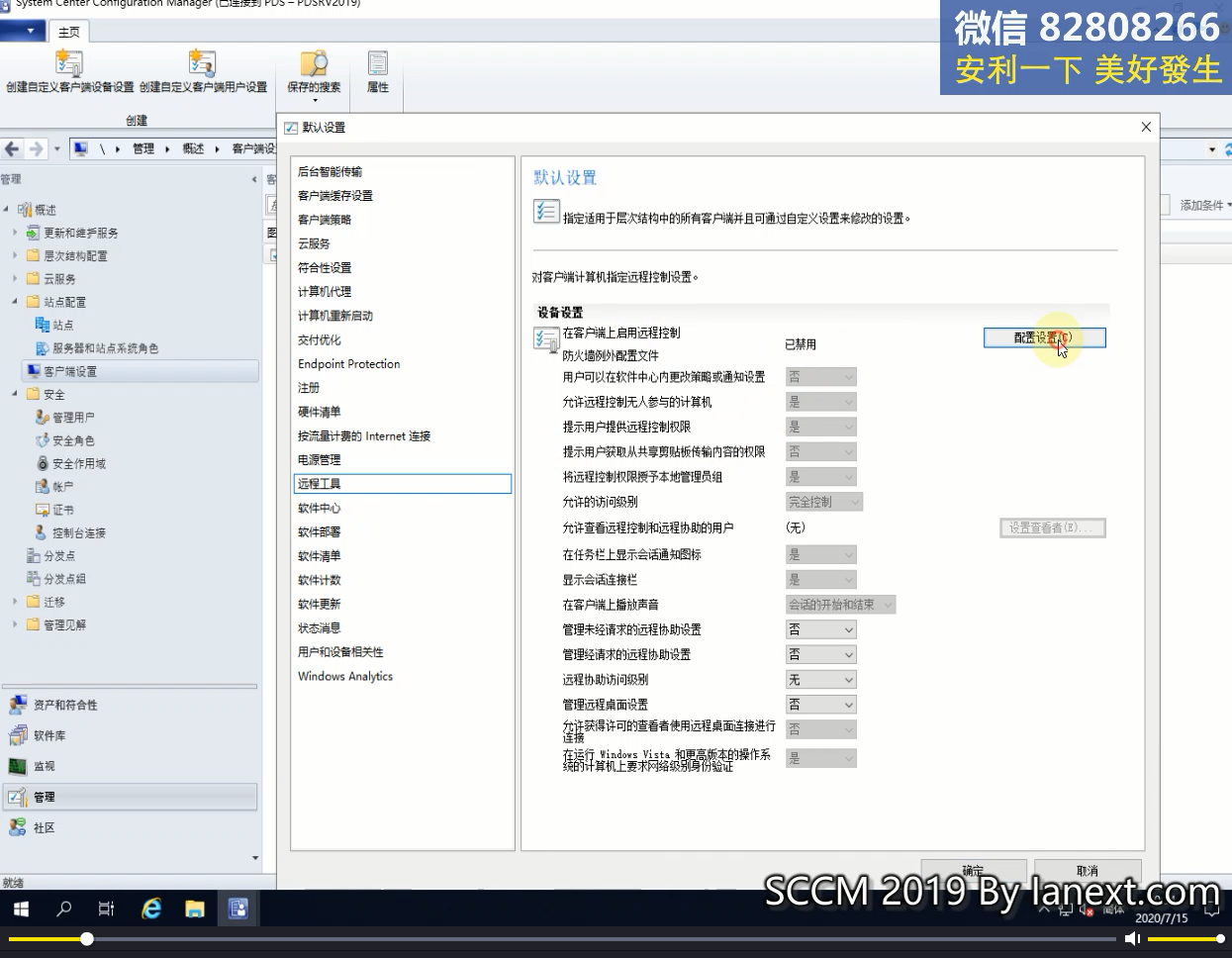Expand the 层次结构配置 tree node
1232x958 pixels.
tap(15, 255)
